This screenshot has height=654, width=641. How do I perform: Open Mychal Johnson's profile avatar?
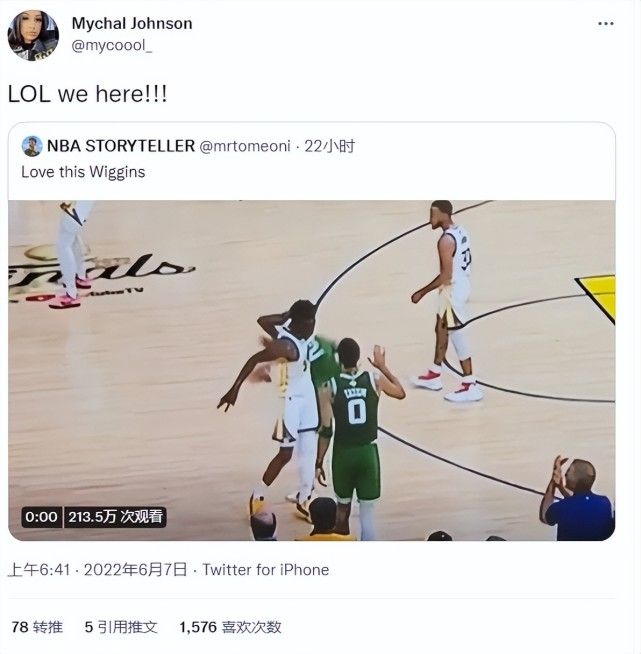tap(33, 35)
